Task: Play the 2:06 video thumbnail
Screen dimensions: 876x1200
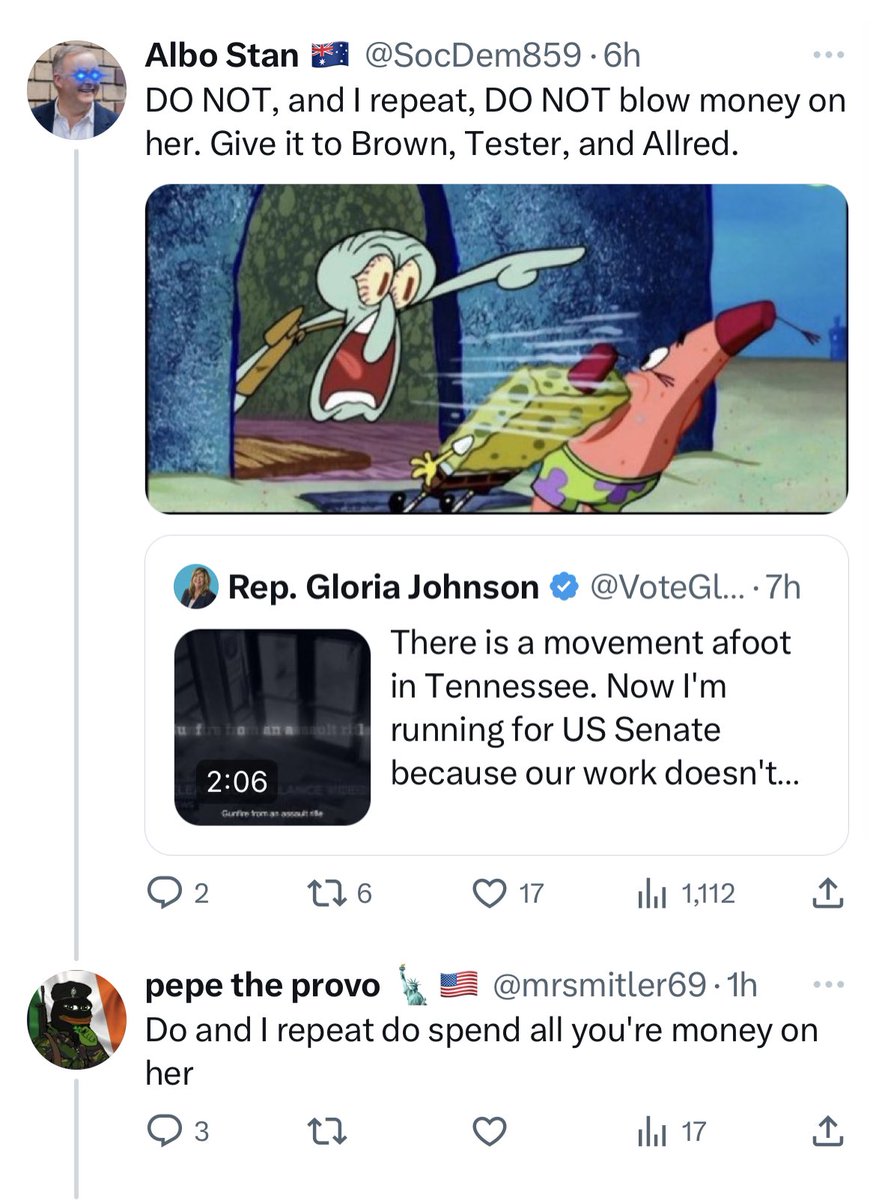Action: pyautogui.click(x=273, y=726)
